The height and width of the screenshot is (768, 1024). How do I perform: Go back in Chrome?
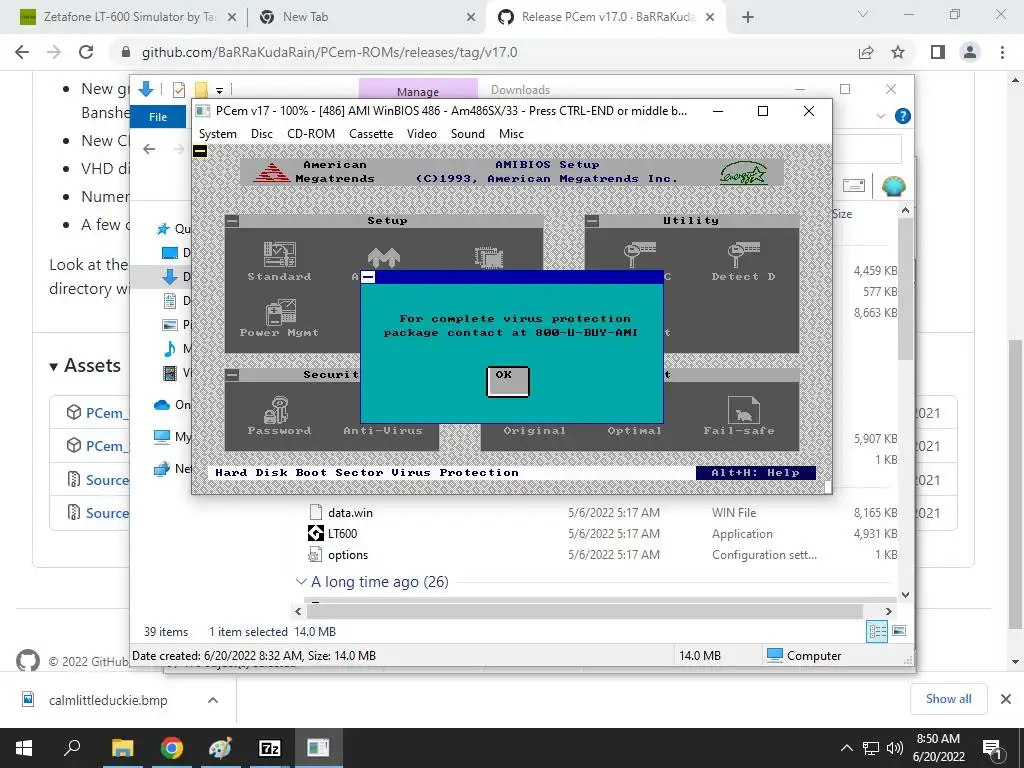pyautogui.click(x=22, y=52)
